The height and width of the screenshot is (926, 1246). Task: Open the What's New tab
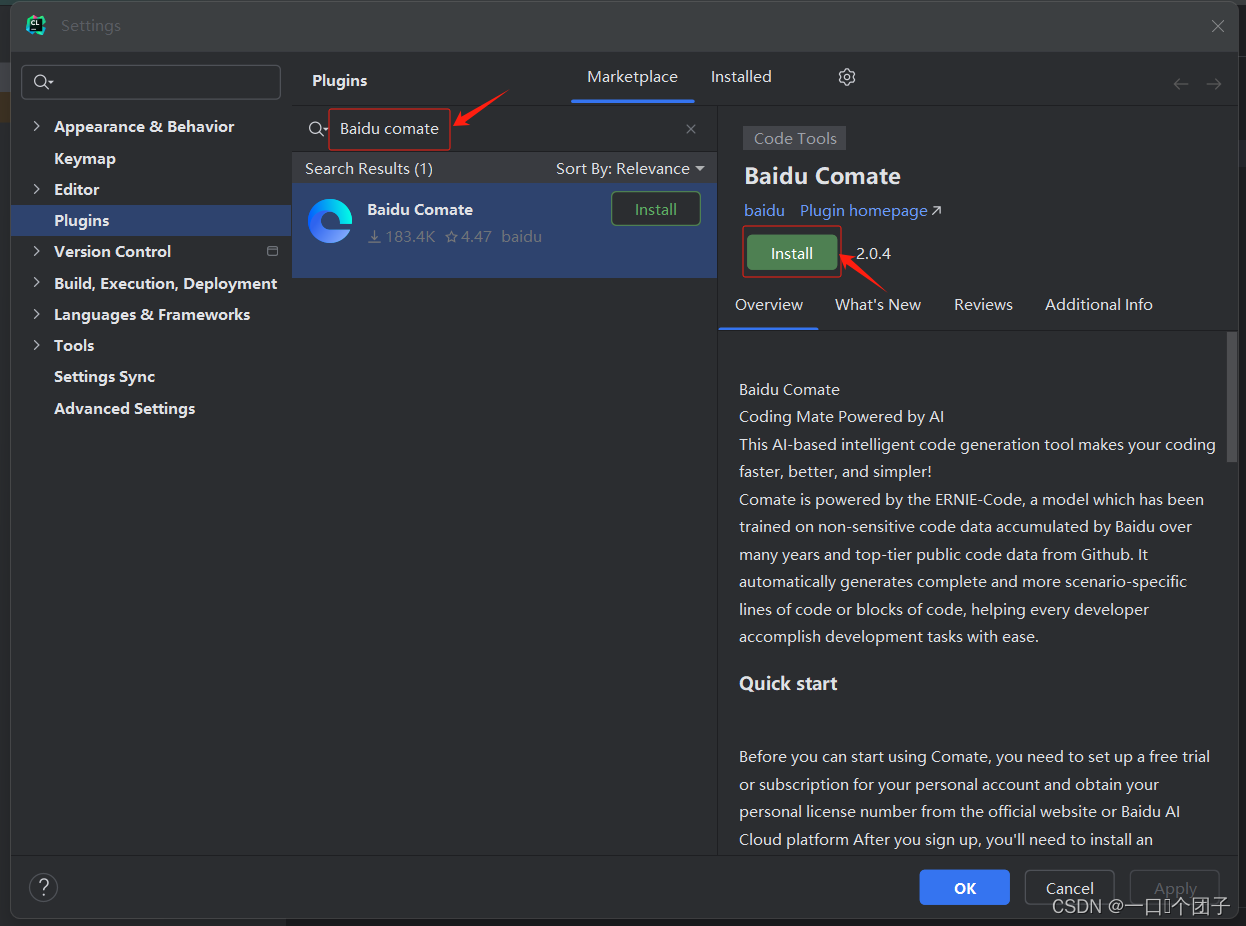(878, 305)
